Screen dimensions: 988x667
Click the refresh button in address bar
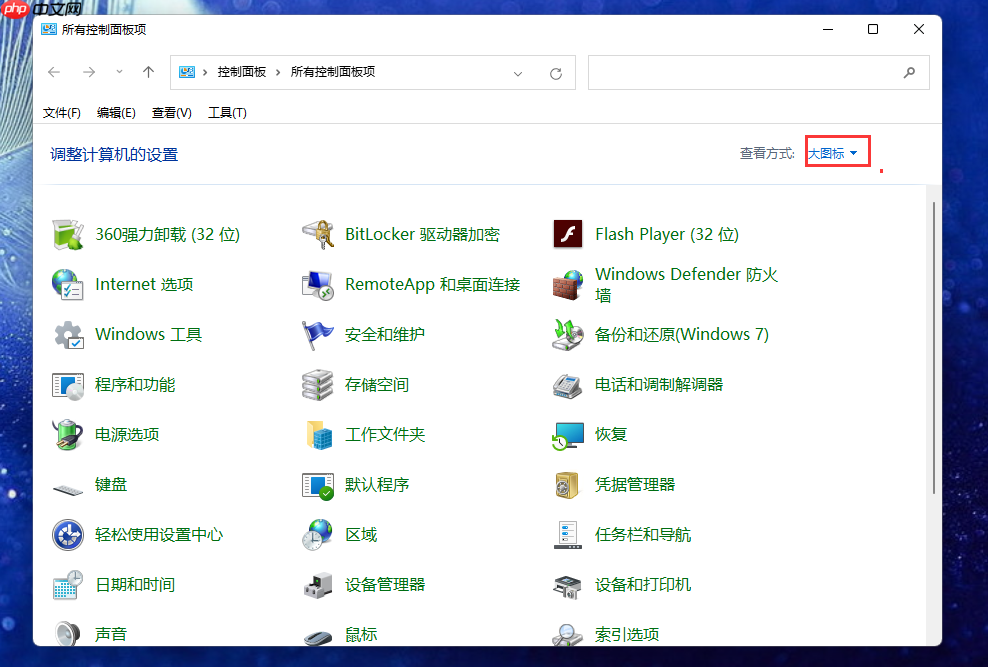point(556,72)
